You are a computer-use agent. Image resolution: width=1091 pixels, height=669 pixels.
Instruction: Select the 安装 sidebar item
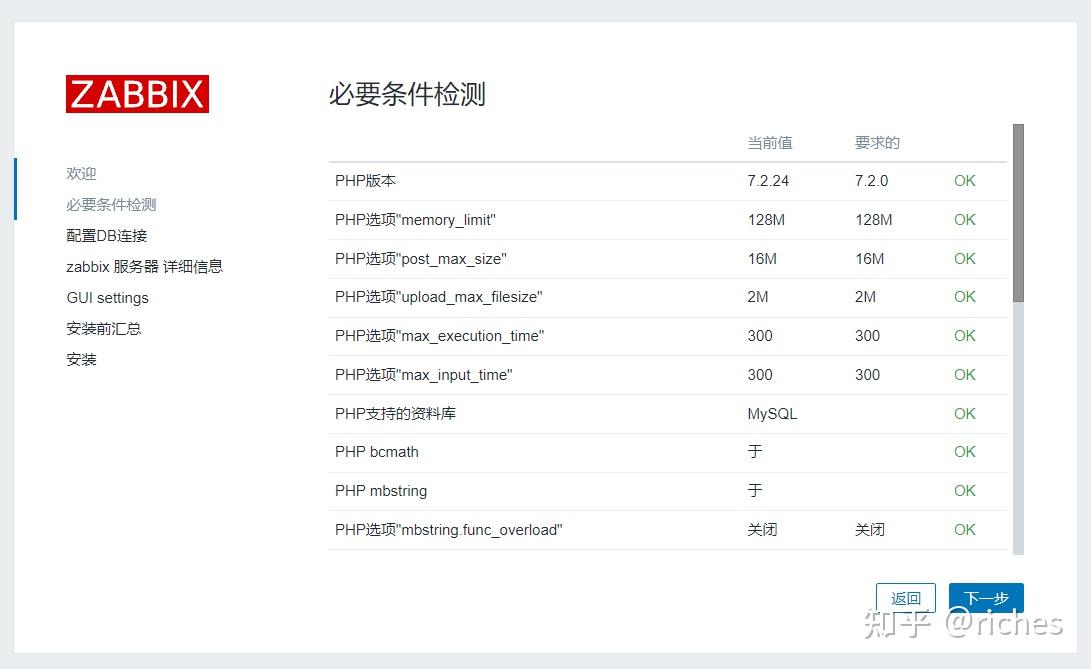[81, 359]
